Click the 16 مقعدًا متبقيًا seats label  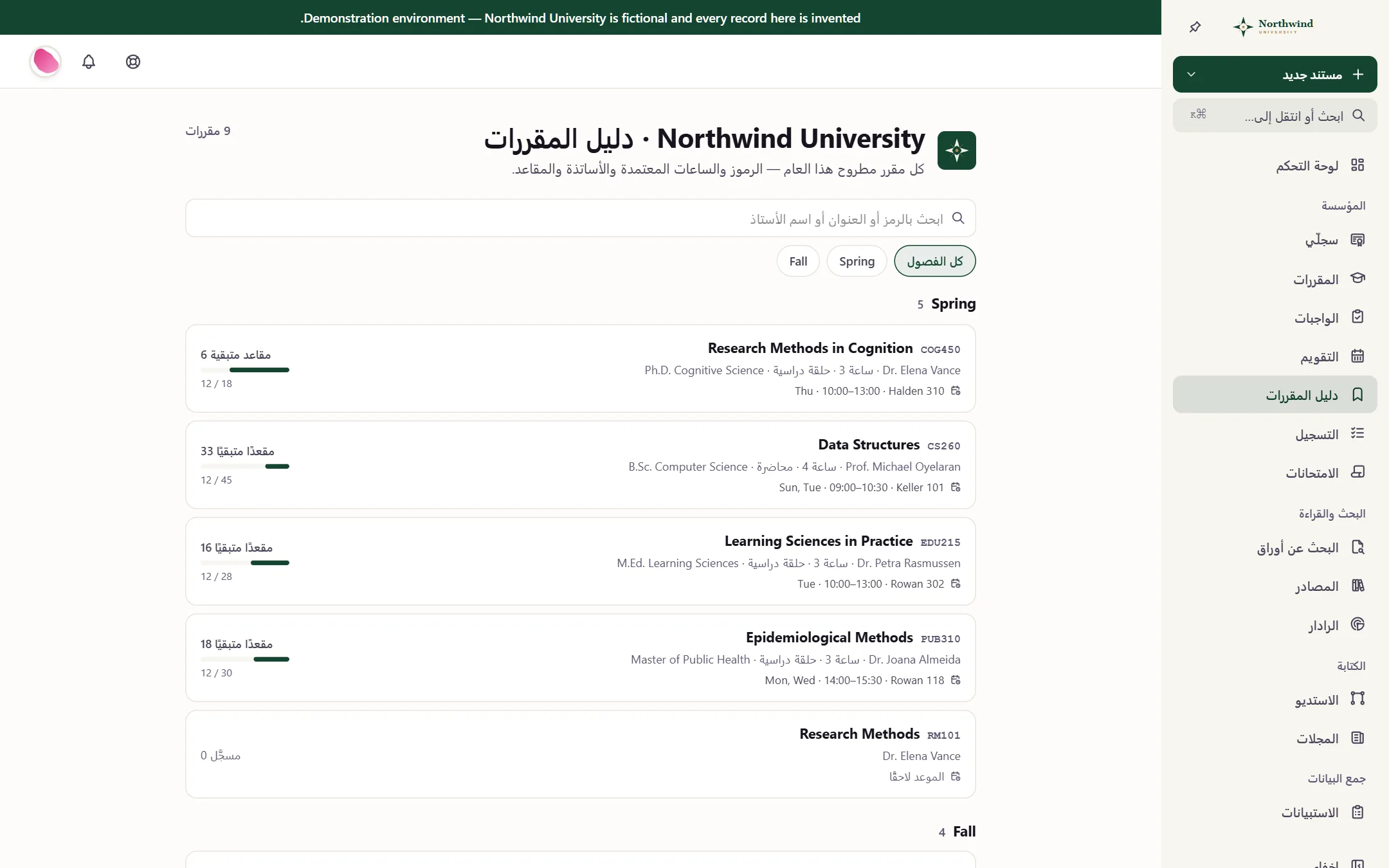click(x=236, y=548)
